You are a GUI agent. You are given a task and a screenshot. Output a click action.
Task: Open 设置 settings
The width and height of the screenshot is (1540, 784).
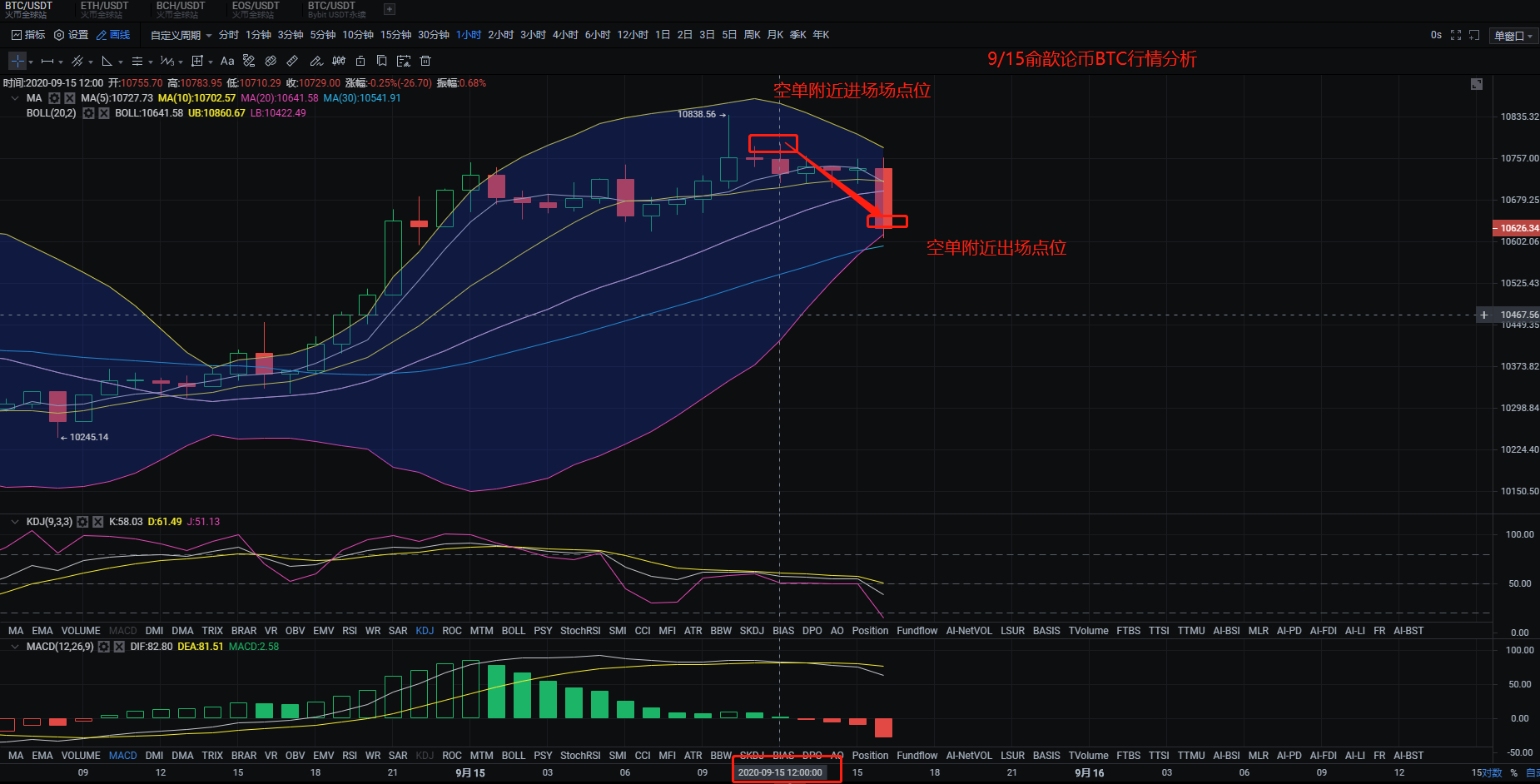click(x=71, y=35)
